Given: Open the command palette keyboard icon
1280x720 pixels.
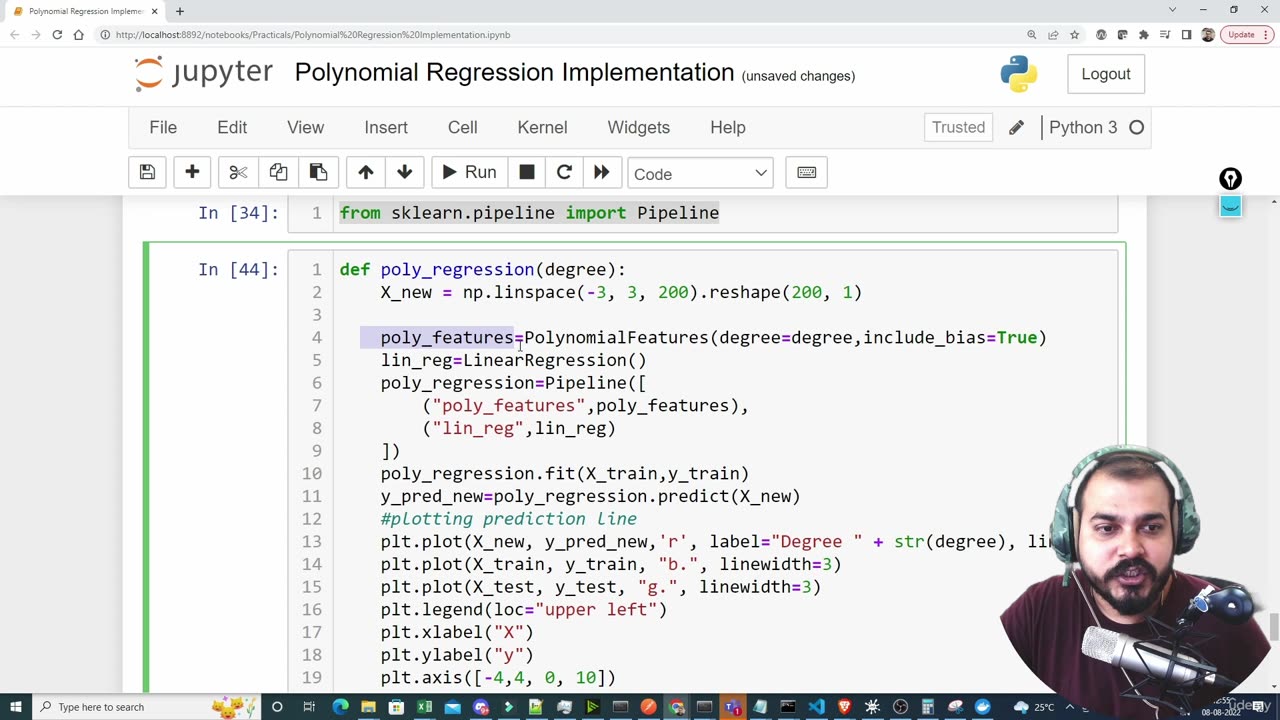Looking at the screenshot, I should (807, 173).
